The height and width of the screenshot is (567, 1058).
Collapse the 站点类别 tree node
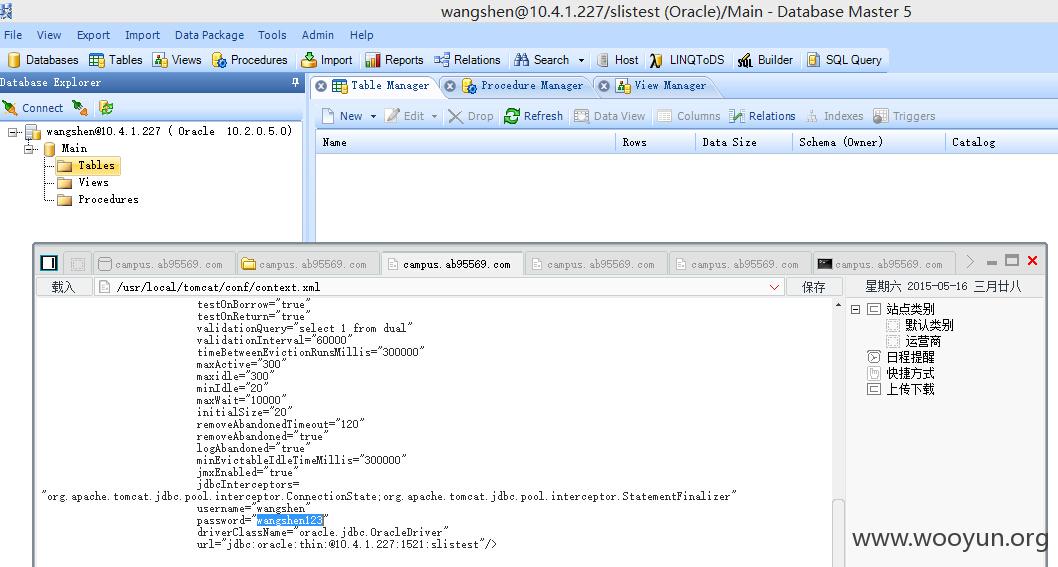tap(856, 309)
